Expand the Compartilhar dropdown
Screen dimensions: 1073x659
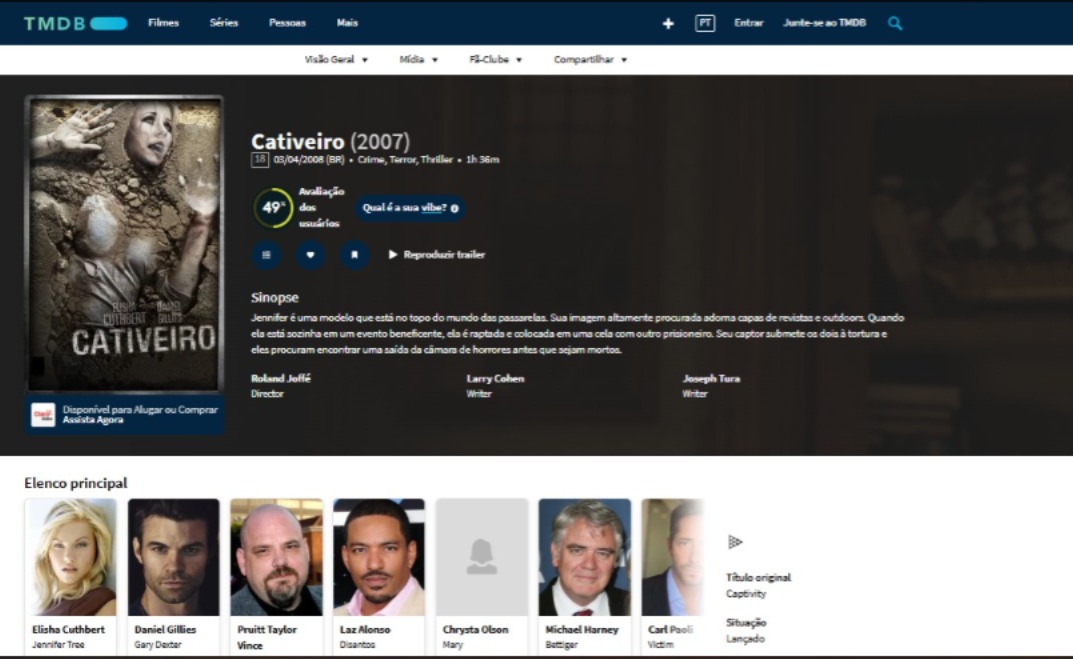(590, 60)
